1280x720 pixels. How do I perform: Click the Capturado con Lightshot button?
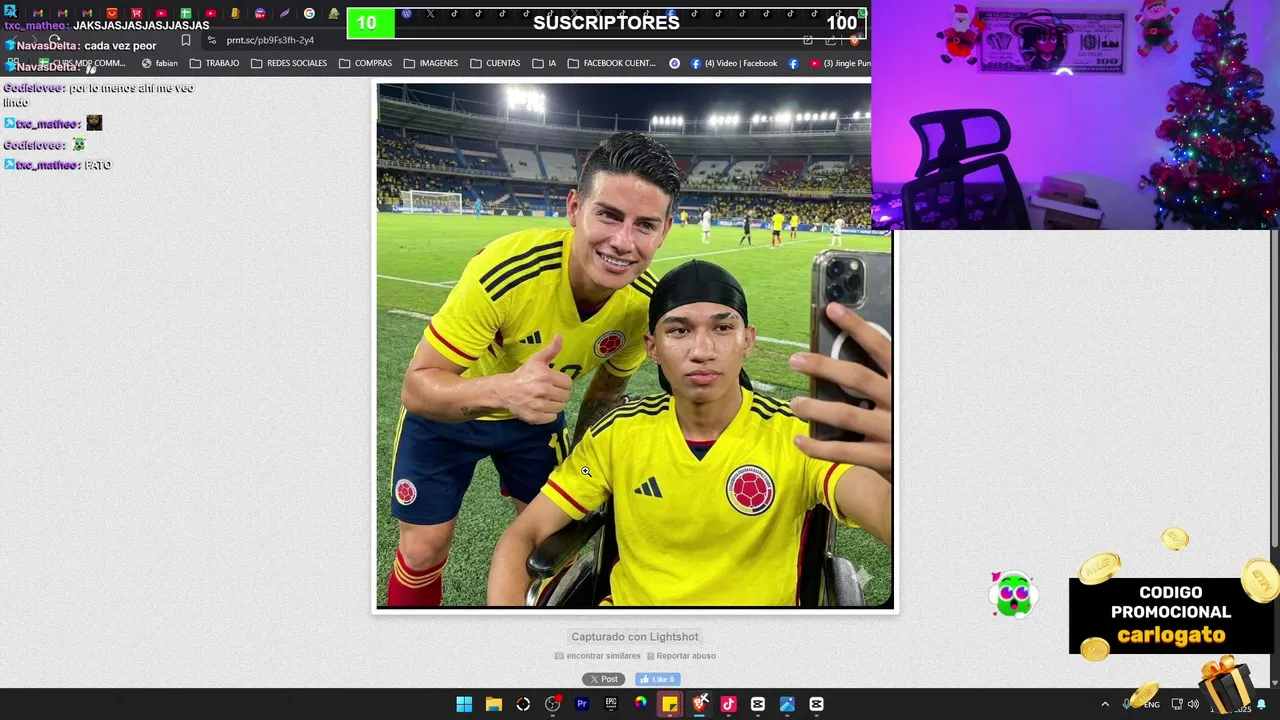635,636
